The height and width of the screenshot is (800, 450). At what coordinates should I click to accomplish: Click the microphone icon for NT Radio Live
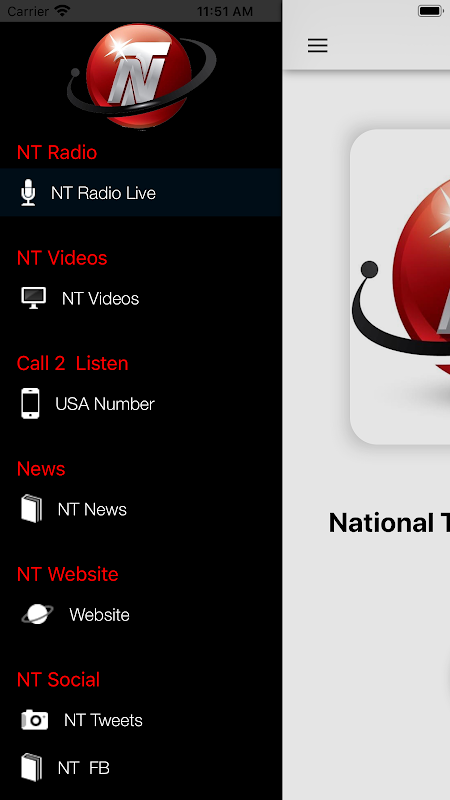click(29, 193)
